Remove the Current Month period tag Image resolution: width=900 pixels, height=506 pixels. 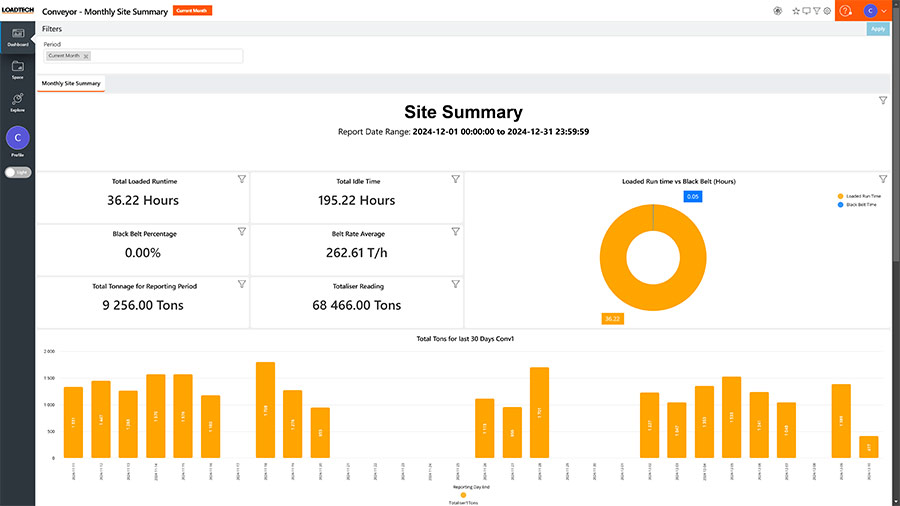[86, 56]
